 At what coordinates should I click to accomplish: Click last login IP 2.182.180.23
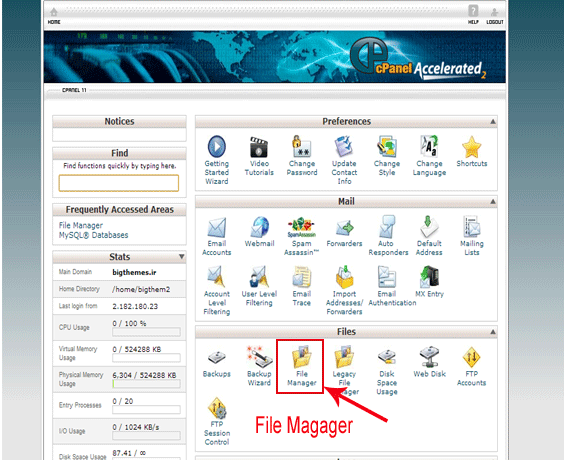[x=135, y=306]
